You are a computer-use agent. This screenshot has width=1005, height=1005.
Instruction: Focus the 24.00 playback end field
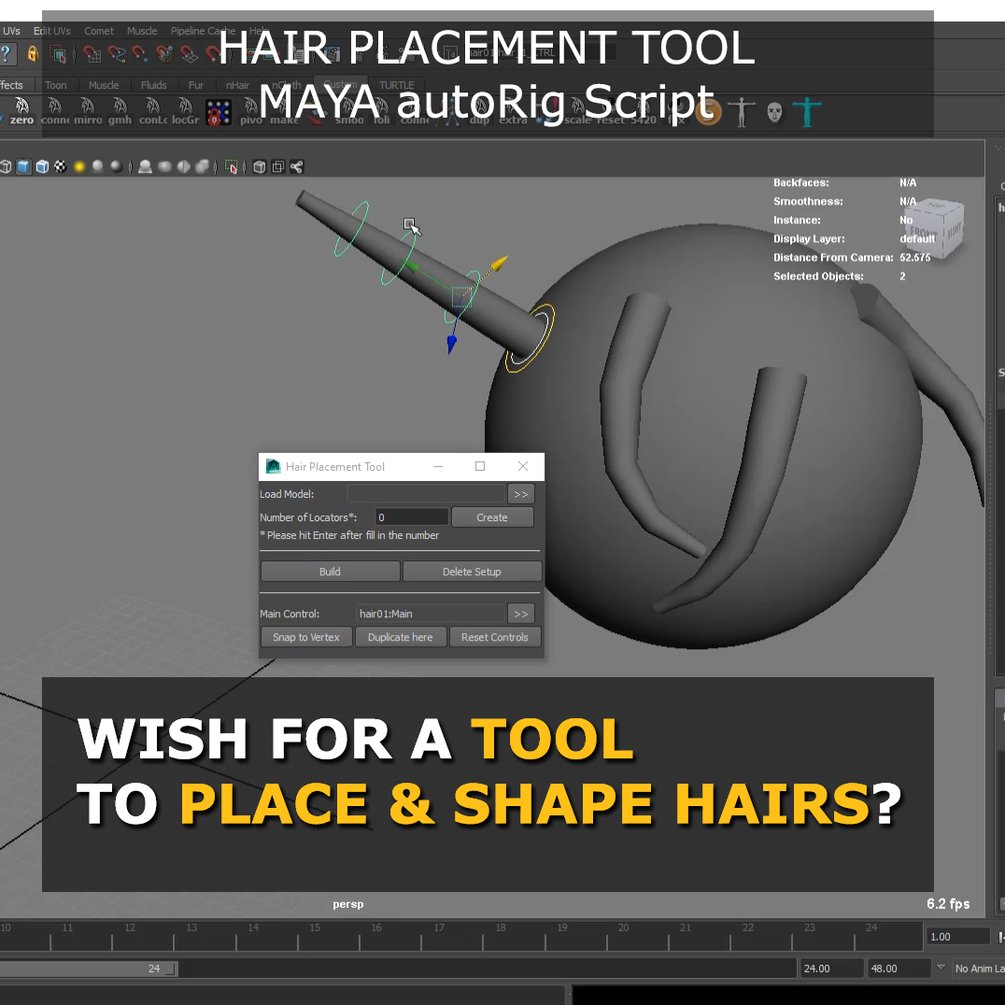(x=831, y=968)
